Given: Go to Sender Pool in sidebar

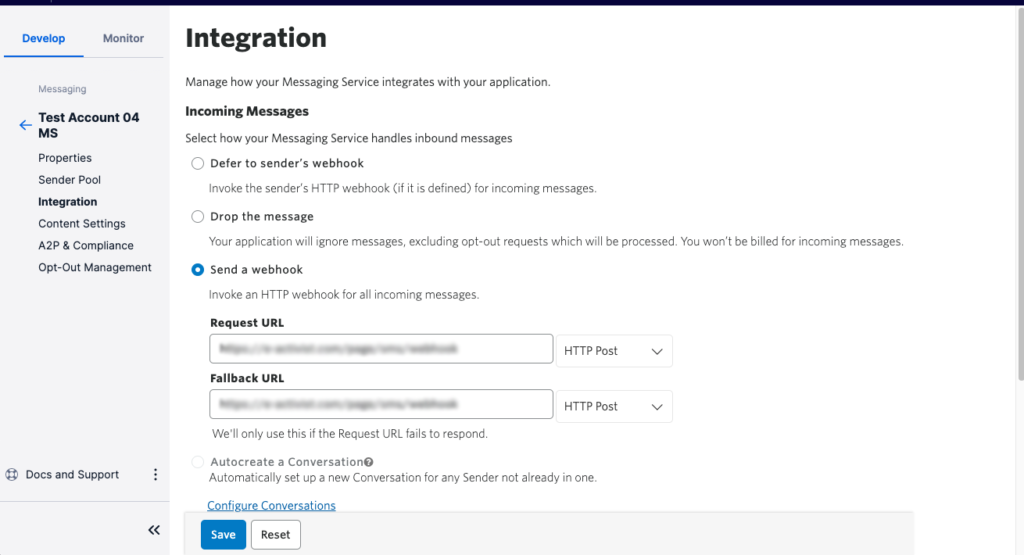Looking at the screenshot, I should (69, 180).
